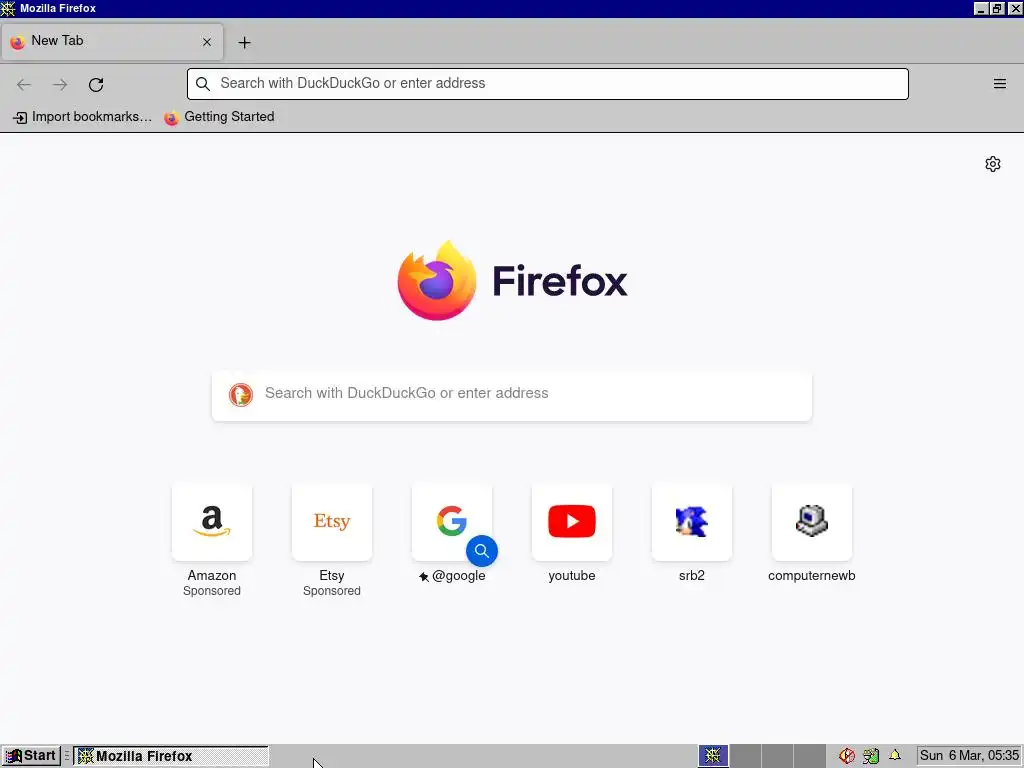Open Import bookmarks bookmark item
This screenshot has width=1024, height=768.
click(x=82, y=117)
